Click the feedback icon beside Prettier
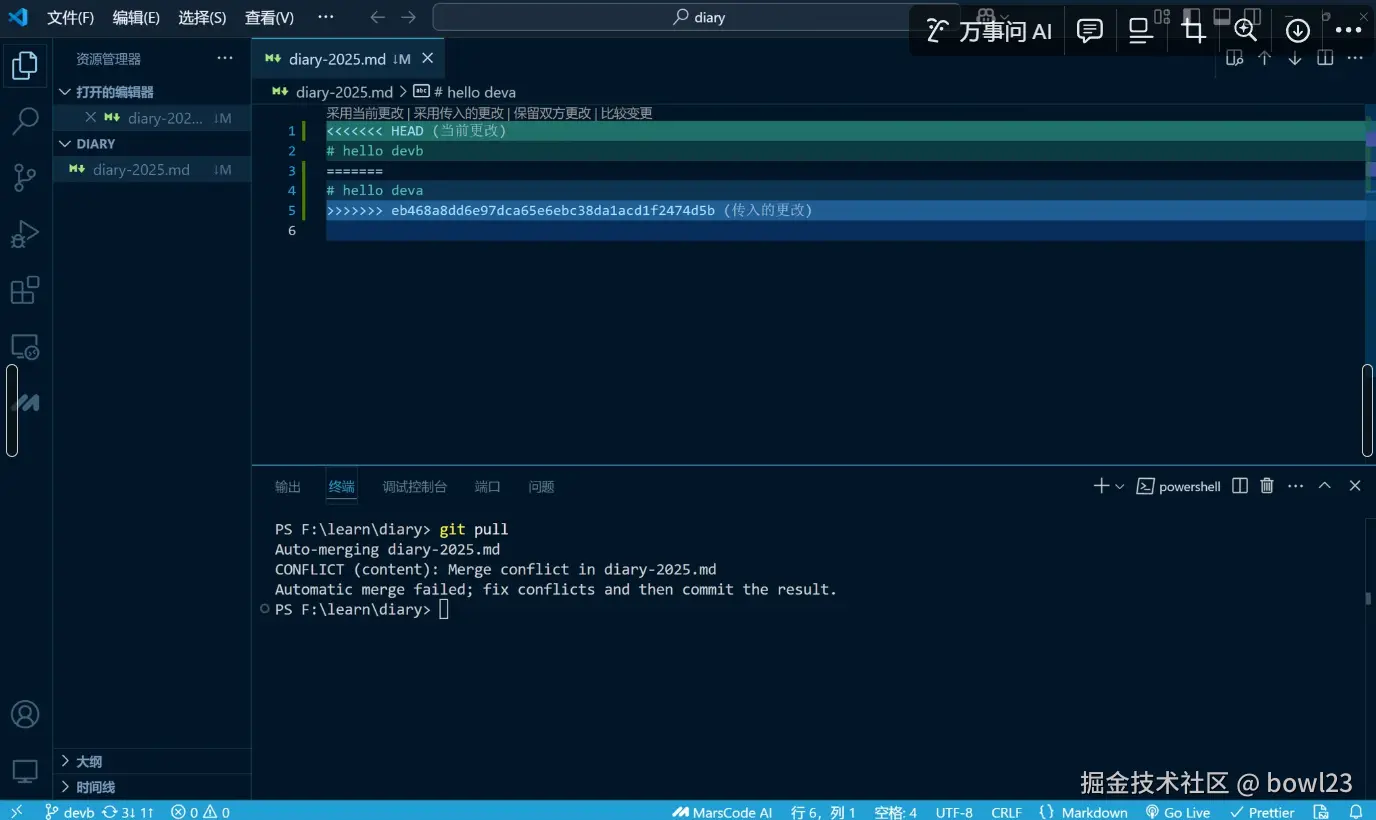Image resolution: width=1376 pixels, height=820 pixels. [x=1321, y=812]
